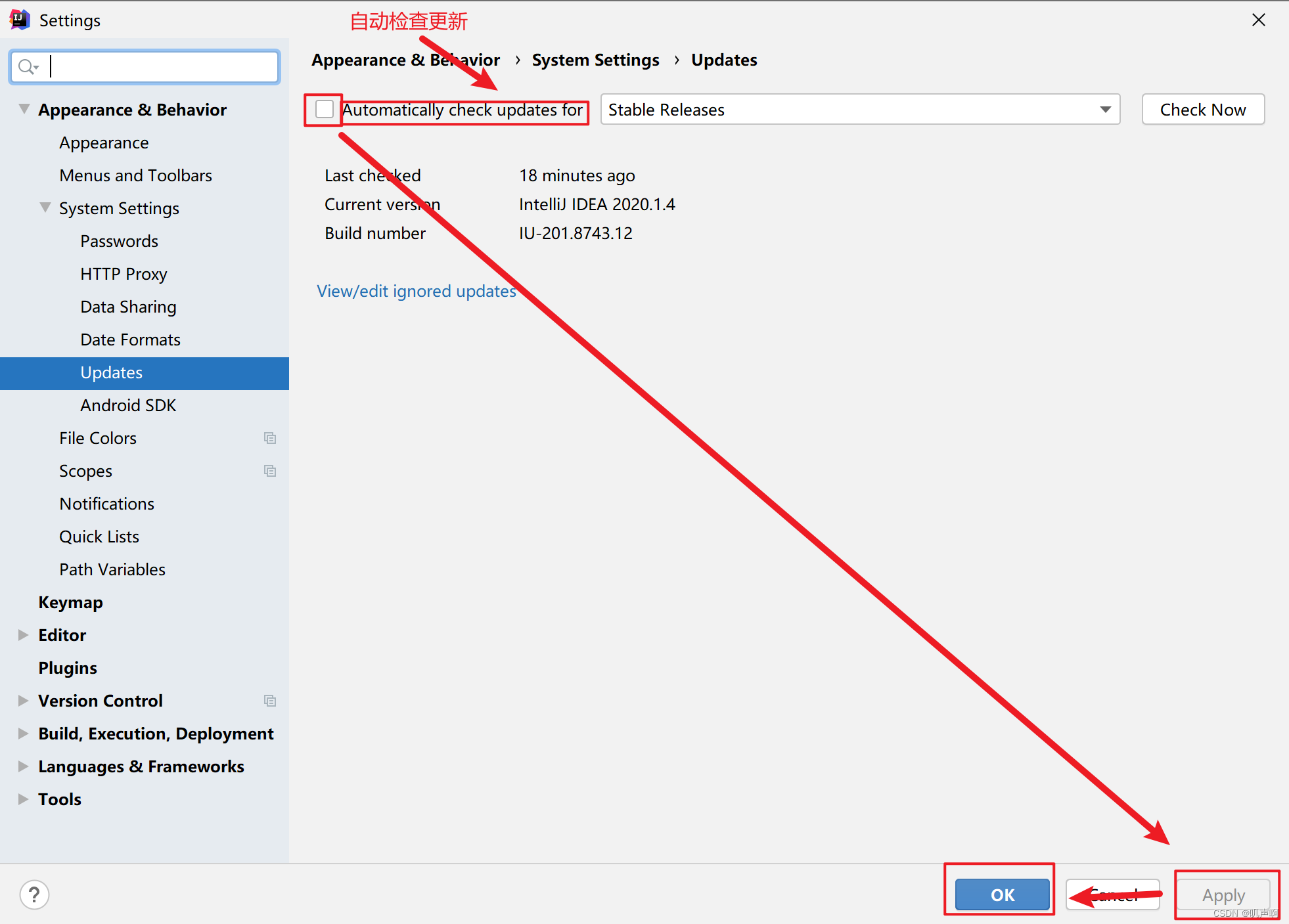Viewport: 1289px width, 924px height.
Task: Click the IntelliJ IDEA logo in title bar
Action: (20, 20)
